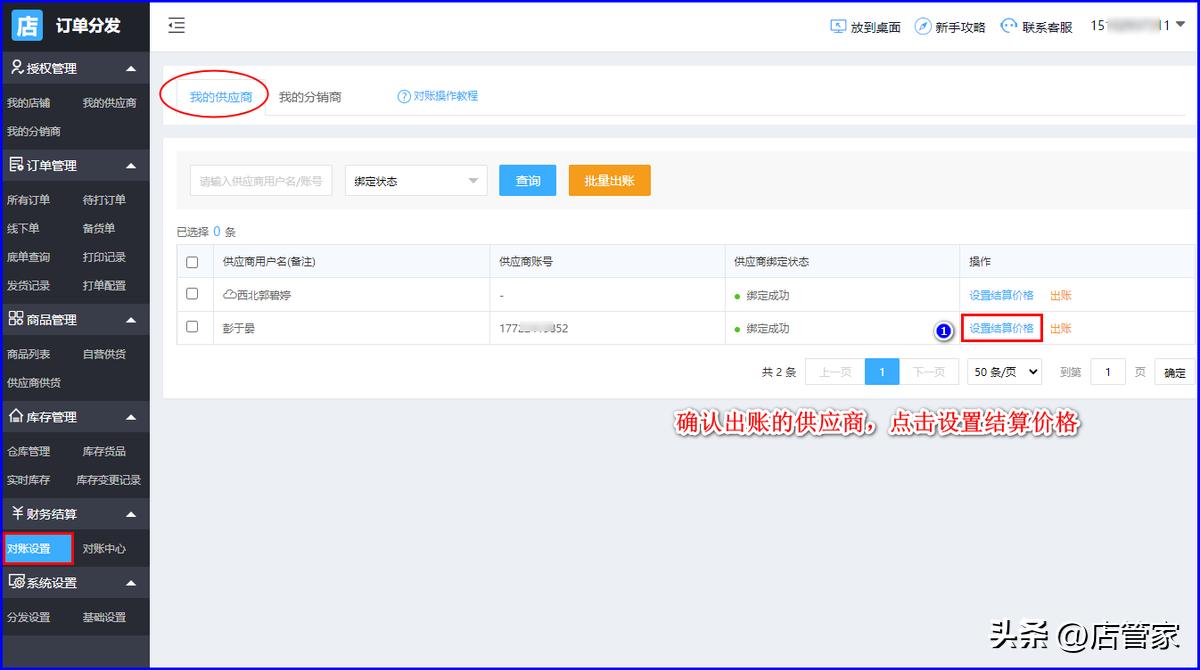Collapse the sidebar using the hamburger icon
The height and width of the screenshot is (670, 1200).
tap(176, 26)
